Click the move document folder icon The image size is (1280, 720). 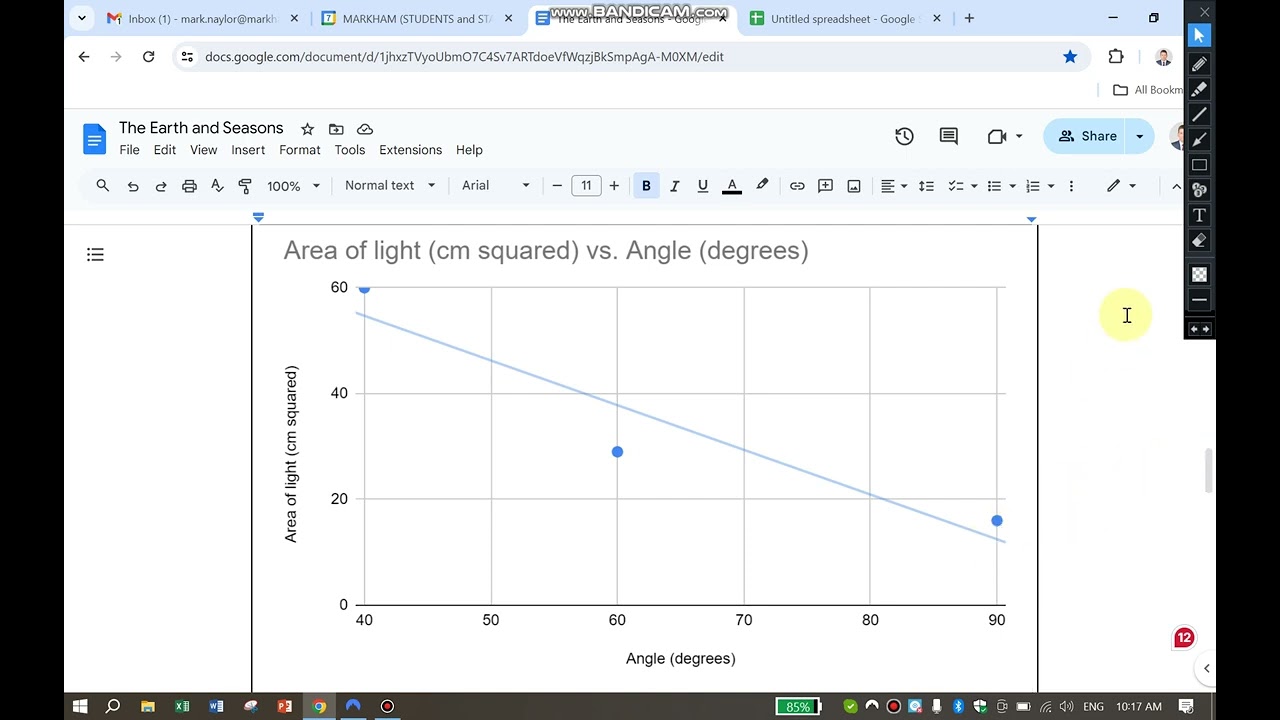336,129
